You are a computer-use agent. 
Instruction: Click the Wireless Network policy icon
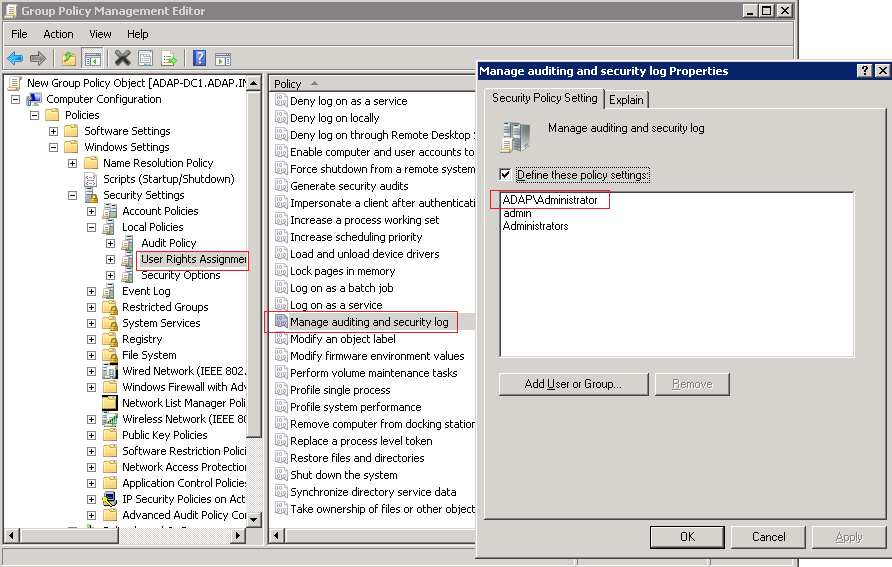pyautogui.click(x=110, y=419)
